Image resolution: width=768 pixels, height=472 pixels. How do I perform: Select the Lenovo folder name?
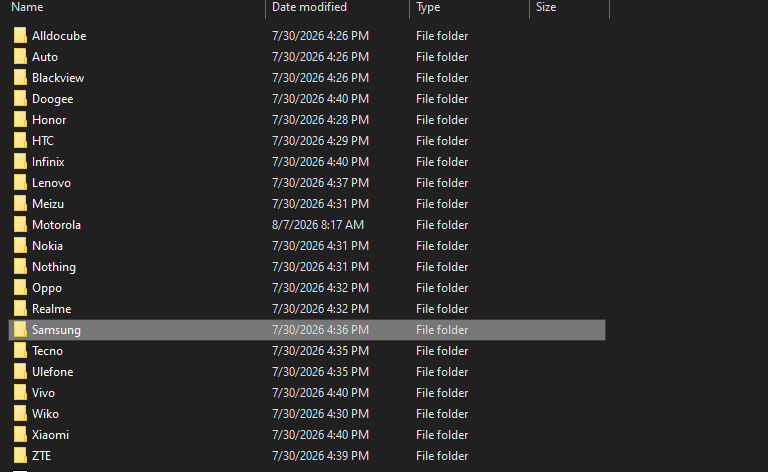coord(51,183)
